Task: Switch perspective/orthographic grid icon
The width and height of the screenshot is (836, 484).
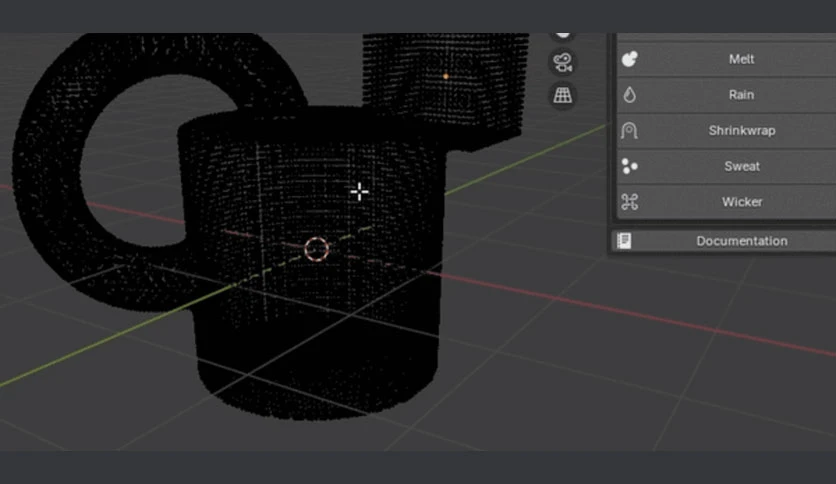Action: (x=562, y=96)
